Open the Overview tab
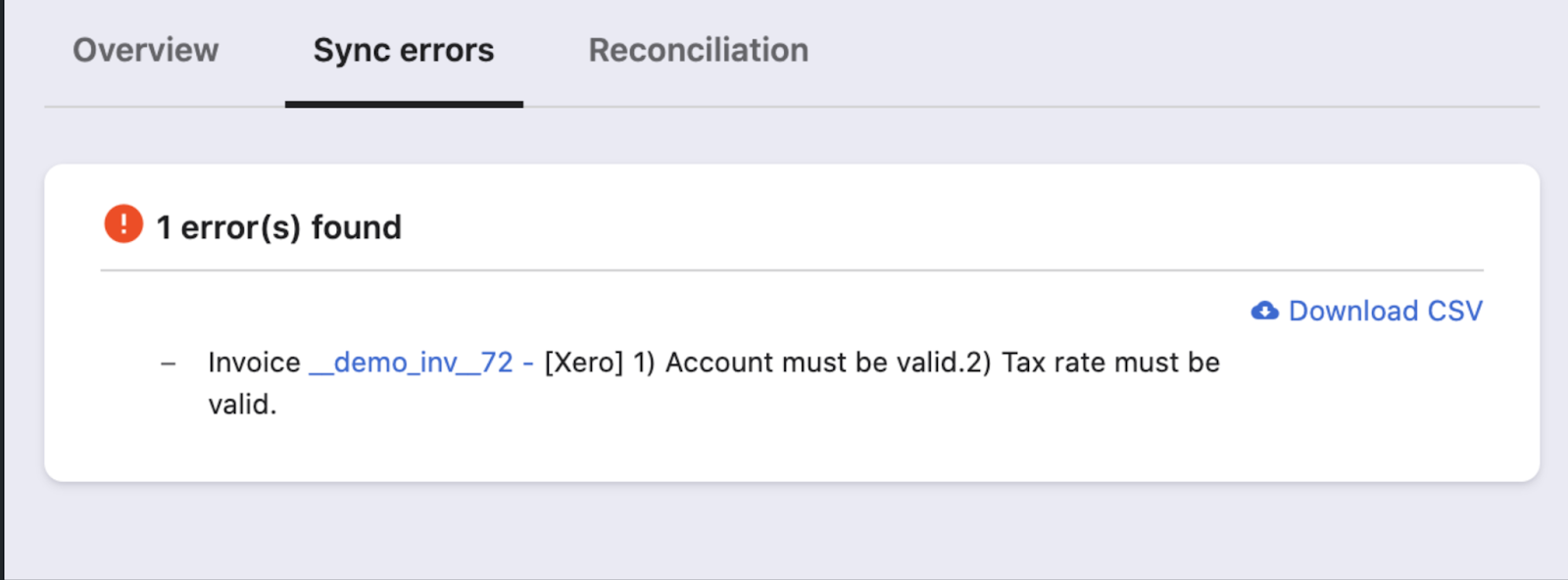Screen dimensions: 1568x580 point(146,50)
